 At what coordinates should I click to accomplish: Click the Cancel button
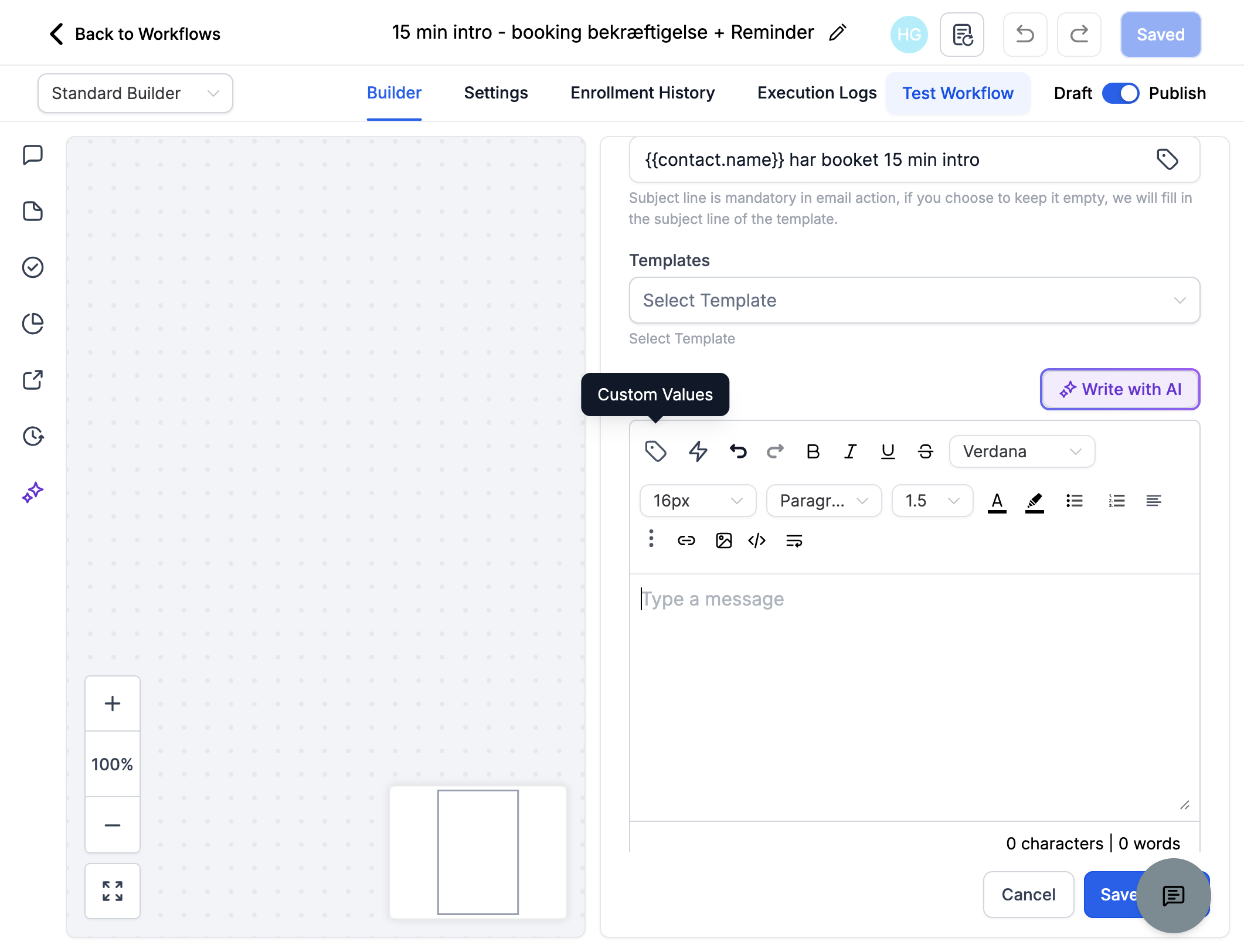coord(1028,895)
